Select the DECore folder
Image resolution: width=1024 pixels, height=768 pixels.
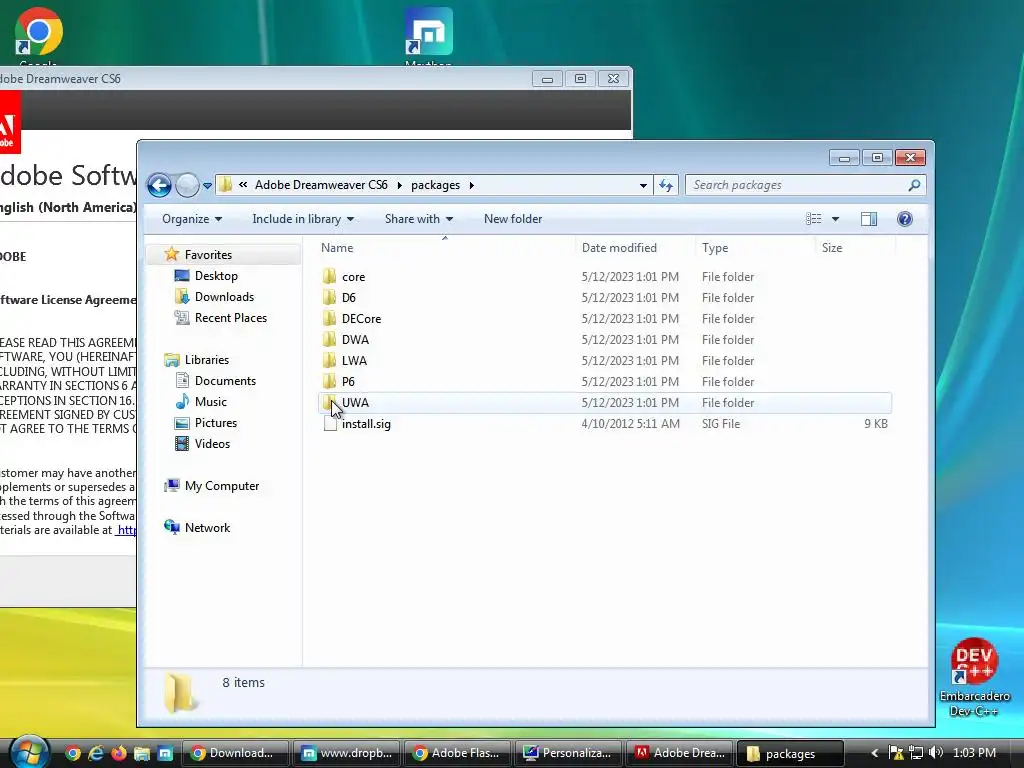click(361, 319)
